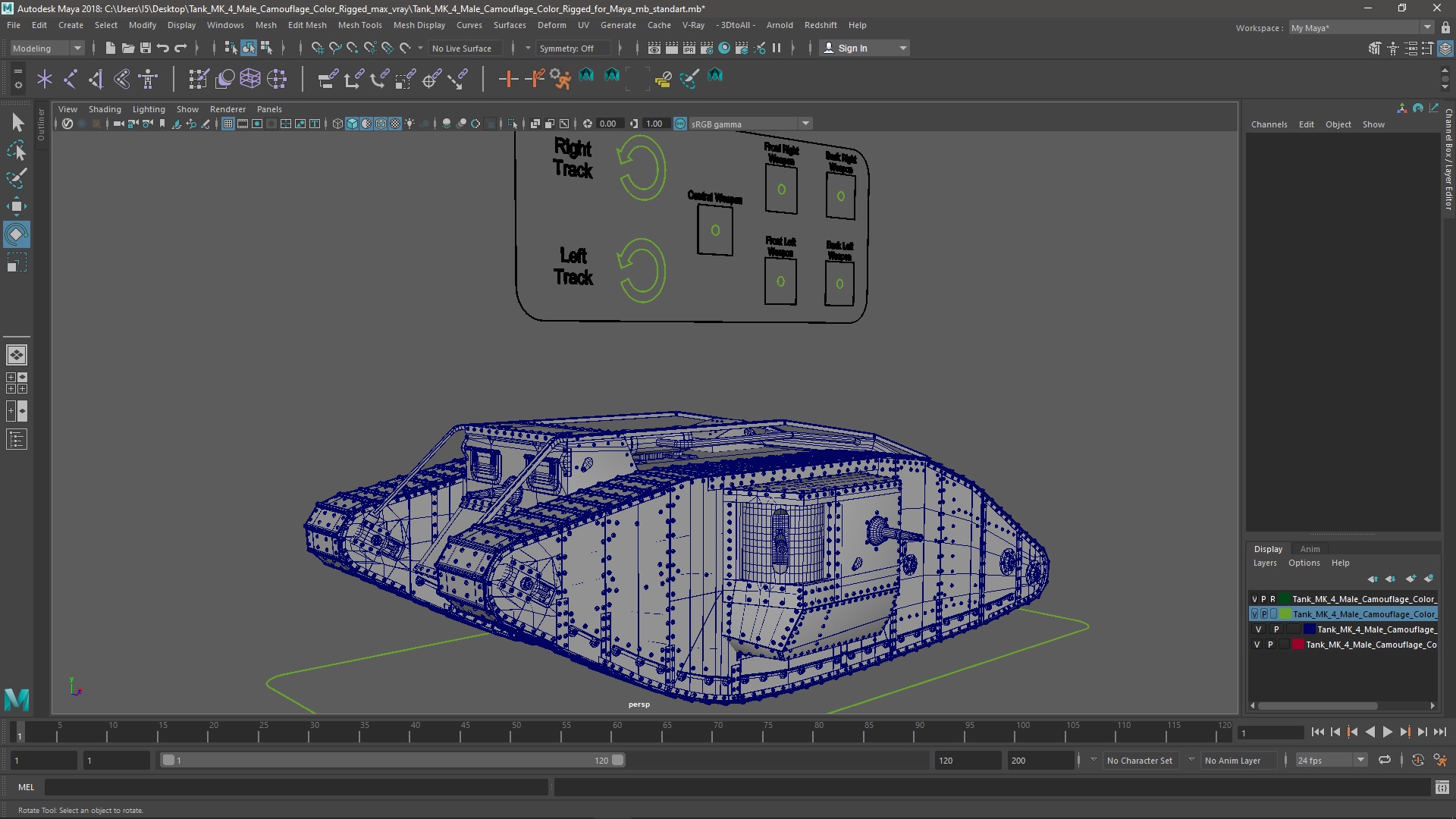1456x819 pixels.
Task: Open the Mesh Tools menu
Action: 359,25
